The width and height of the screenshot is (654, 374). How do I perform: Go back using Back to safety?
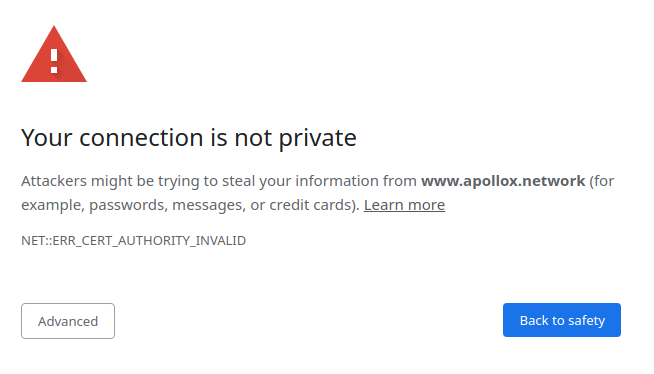point(562,320)
